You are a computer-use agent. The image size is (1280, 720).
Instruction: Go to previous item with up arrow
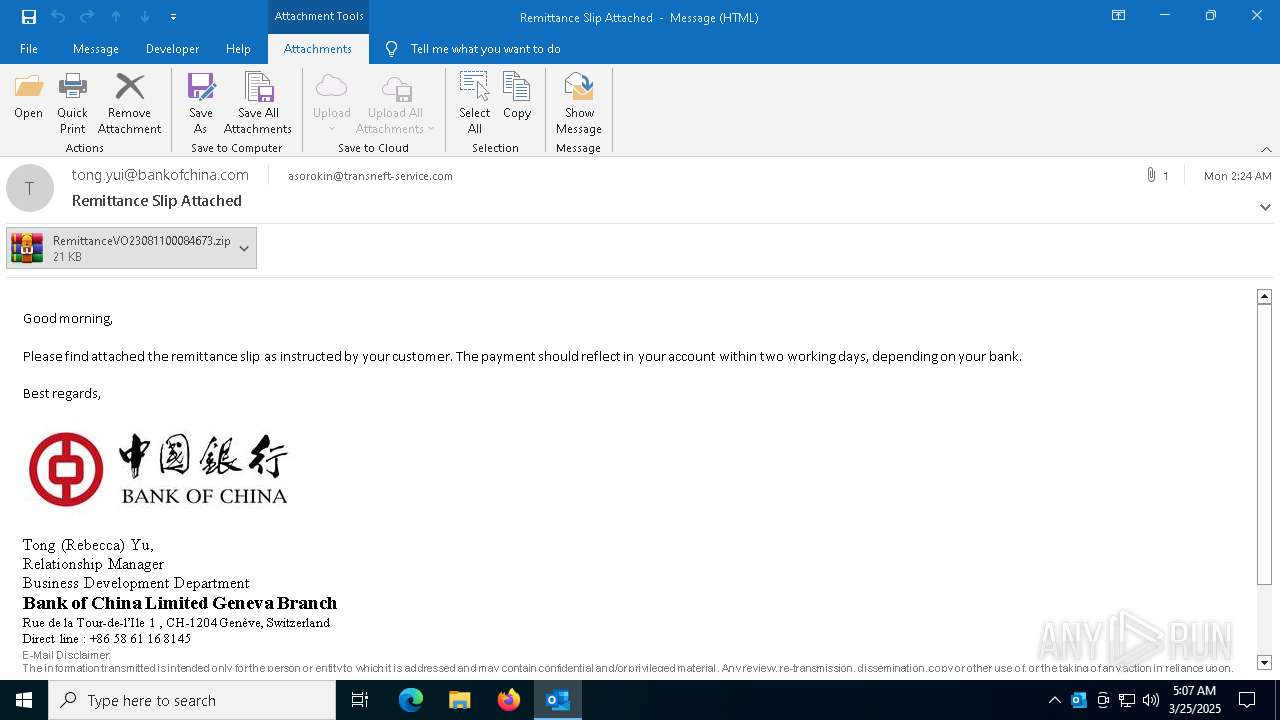click(x=116, y=16)
